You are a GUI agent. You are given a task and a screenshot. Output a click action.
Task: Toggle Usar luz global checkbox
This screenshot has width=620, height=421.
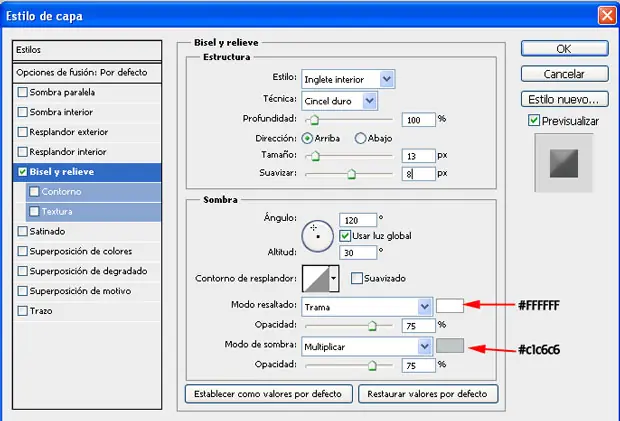[345, 236]
